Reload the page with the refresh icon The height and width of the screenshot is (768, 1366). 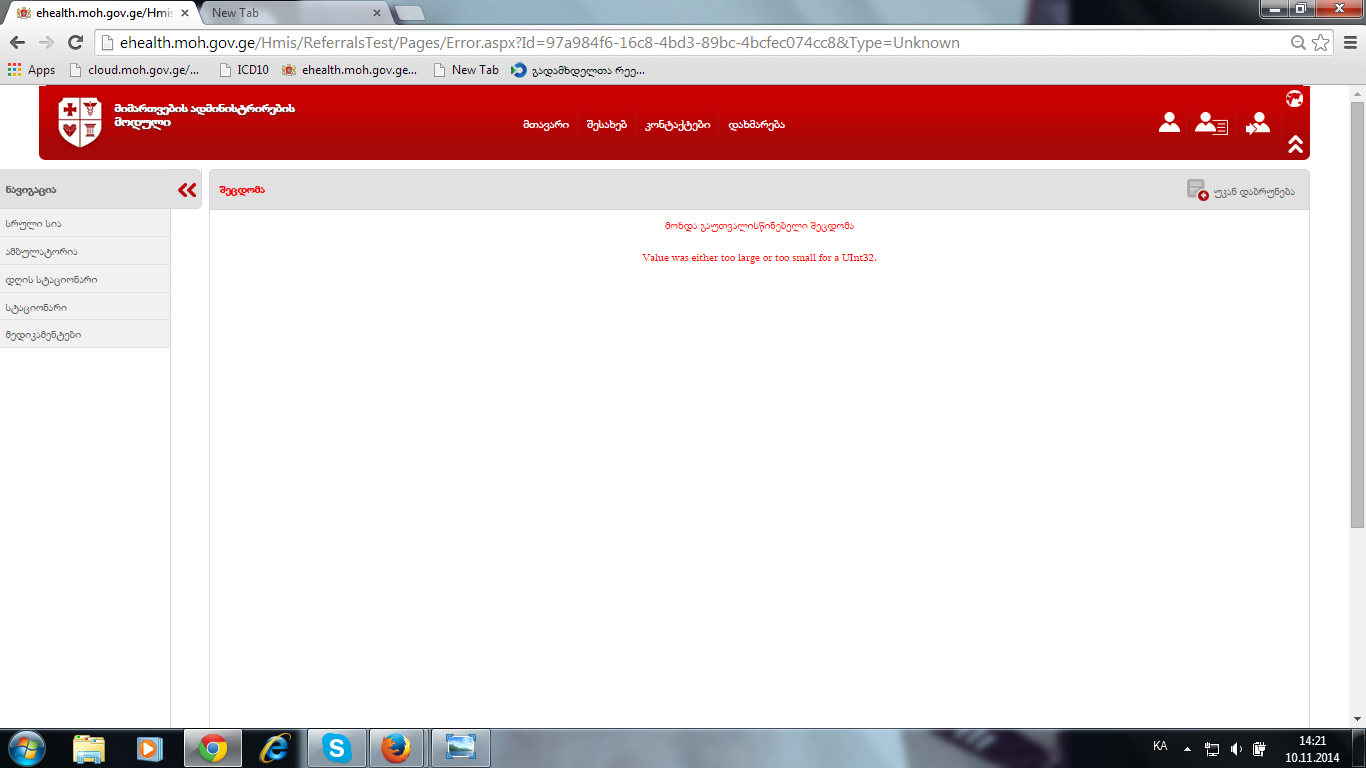click(x=75, y=43)
